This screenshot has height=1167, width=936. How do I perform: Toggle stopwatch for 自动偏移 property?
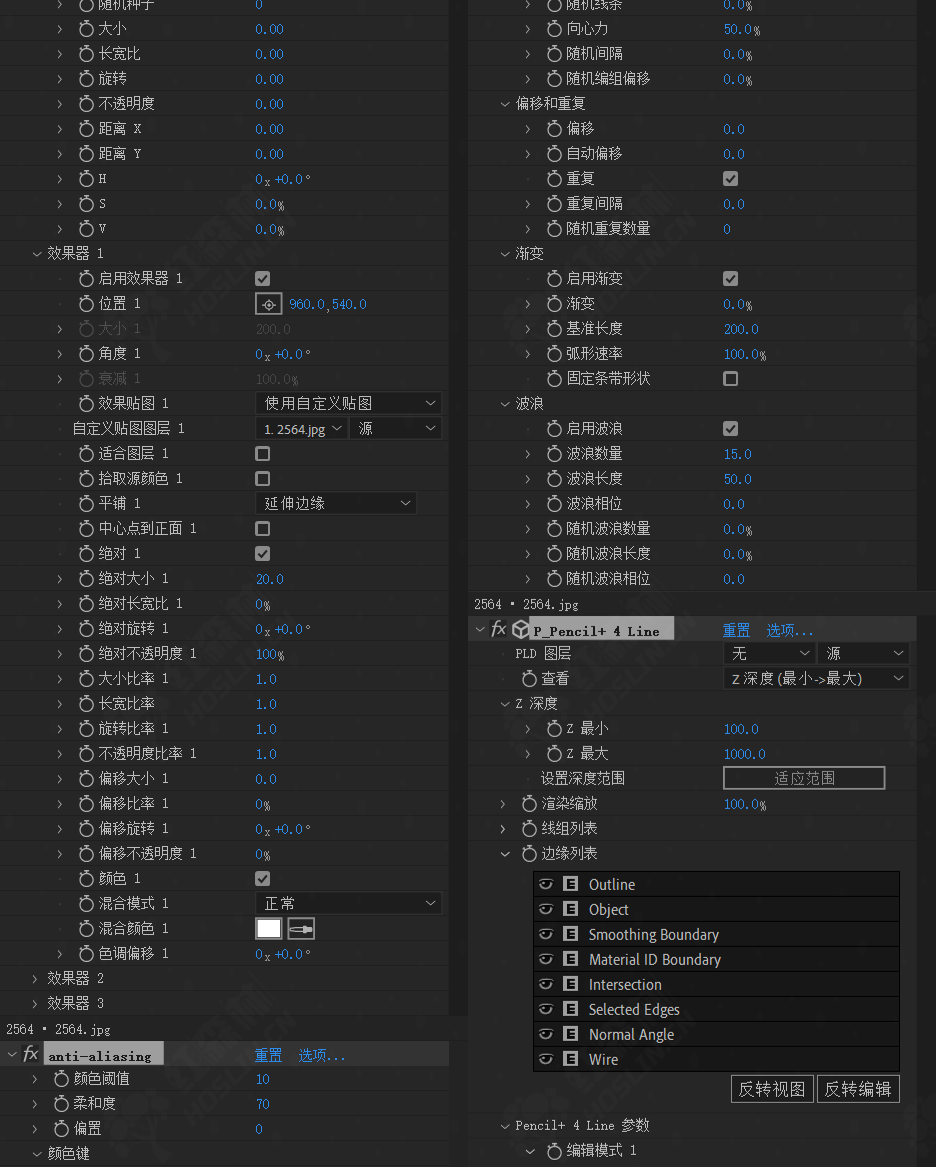point(554,154)
